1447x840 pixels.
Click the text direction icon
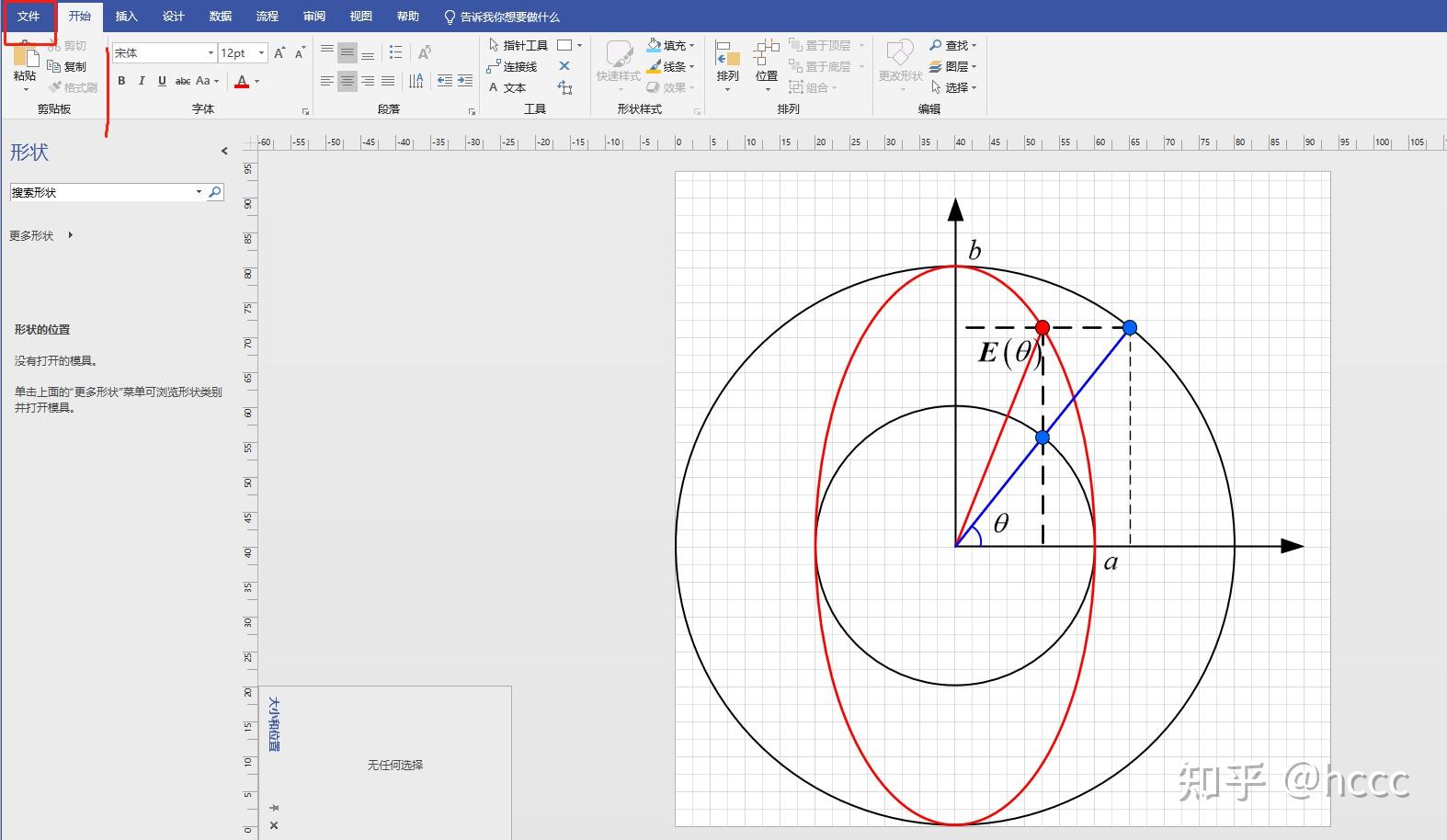416,81
